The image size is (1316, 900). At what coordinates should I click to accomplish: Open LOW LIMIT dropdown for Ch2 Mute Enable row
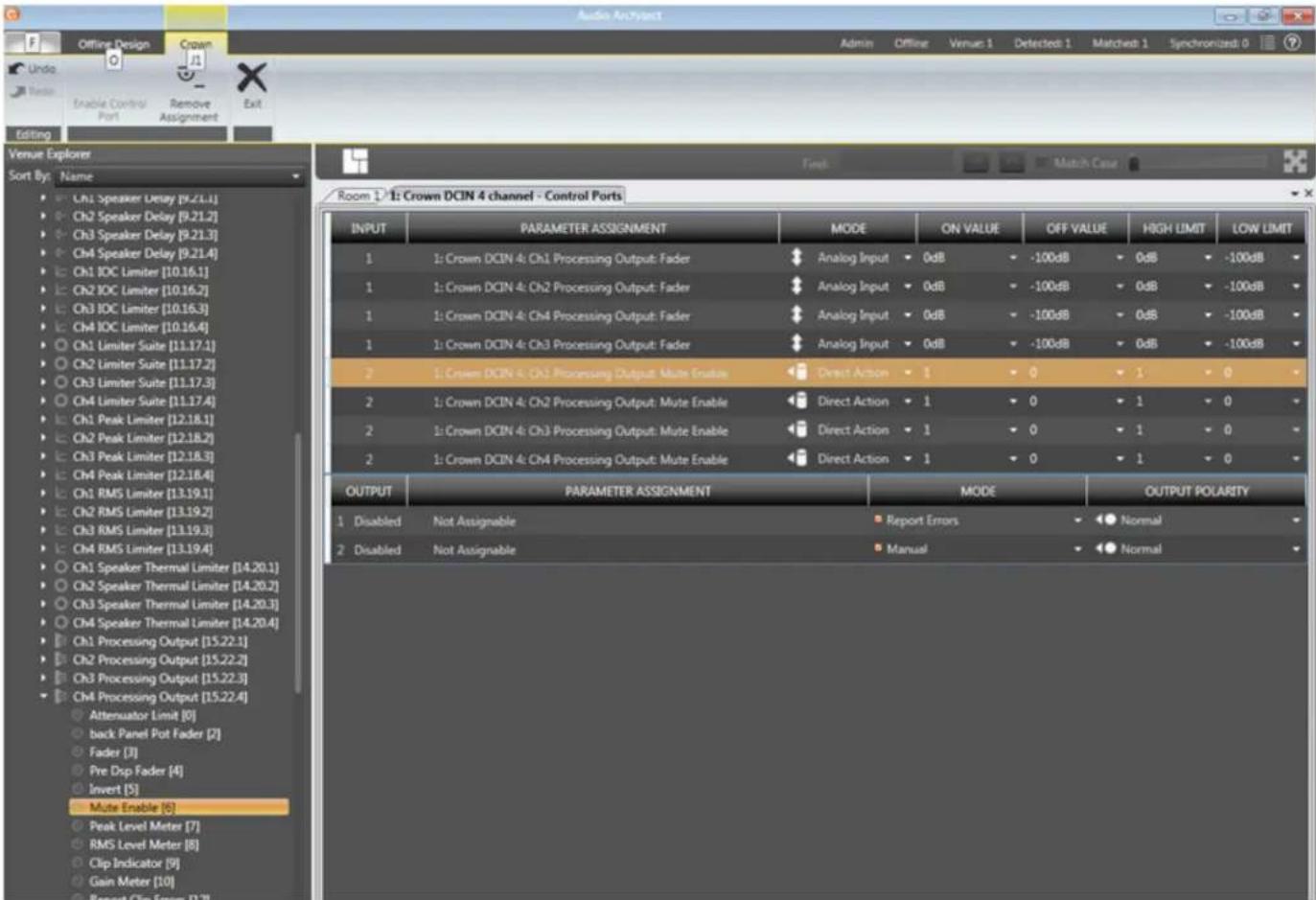(x=1296, y=402)
